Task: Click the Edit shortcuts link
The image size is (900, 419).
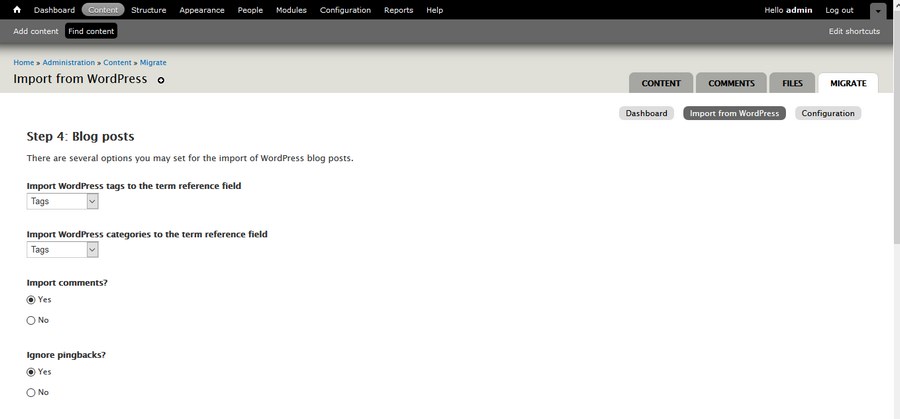Action: pyautogui.click(x=854, y=31)
